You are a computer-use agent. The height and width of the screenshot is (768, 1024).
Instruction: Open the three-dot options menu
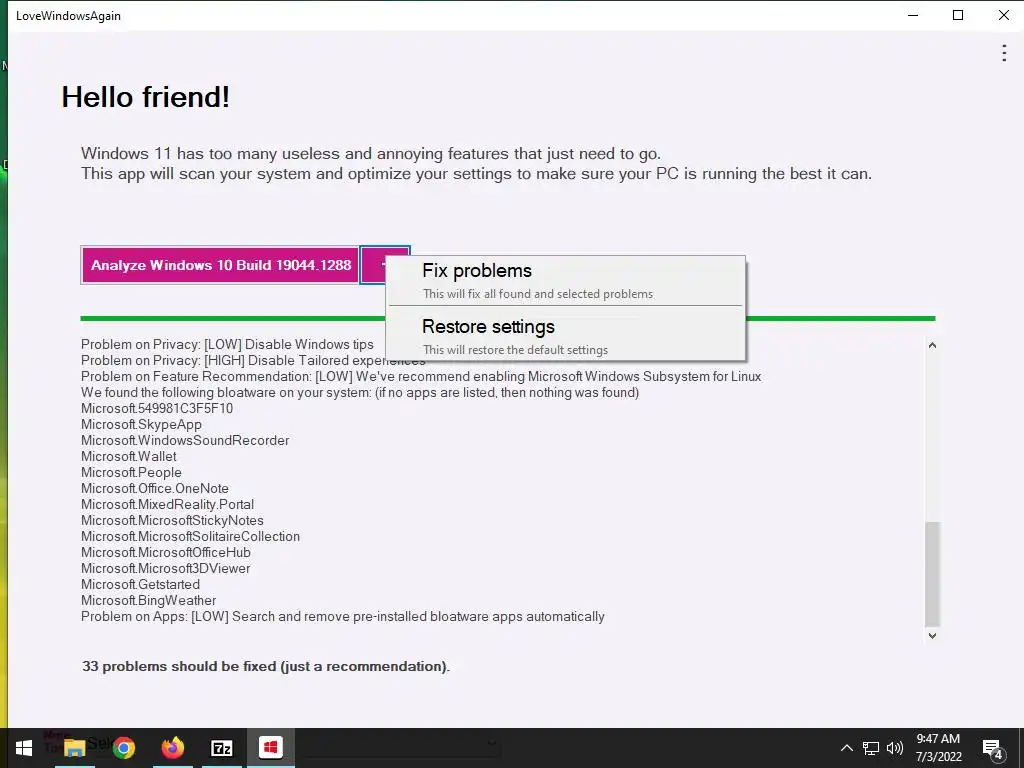(1004, 53)
